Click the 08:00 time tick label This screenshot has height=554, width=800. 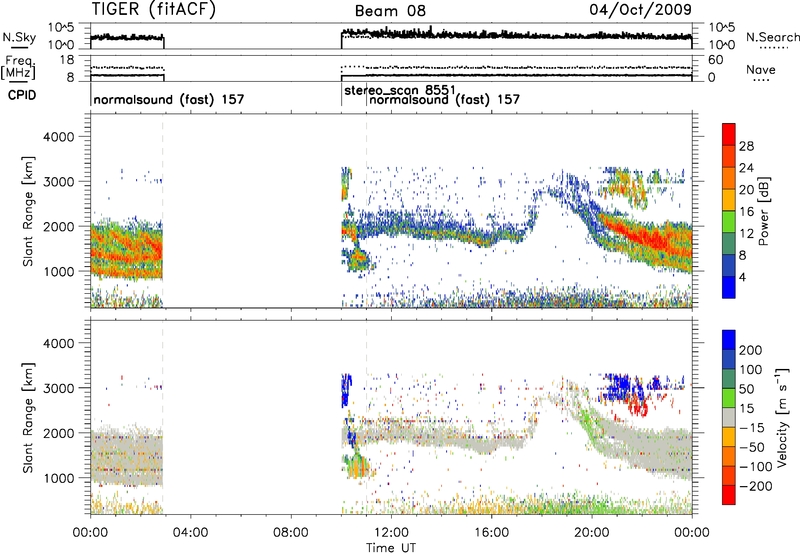tap(291, 533)
